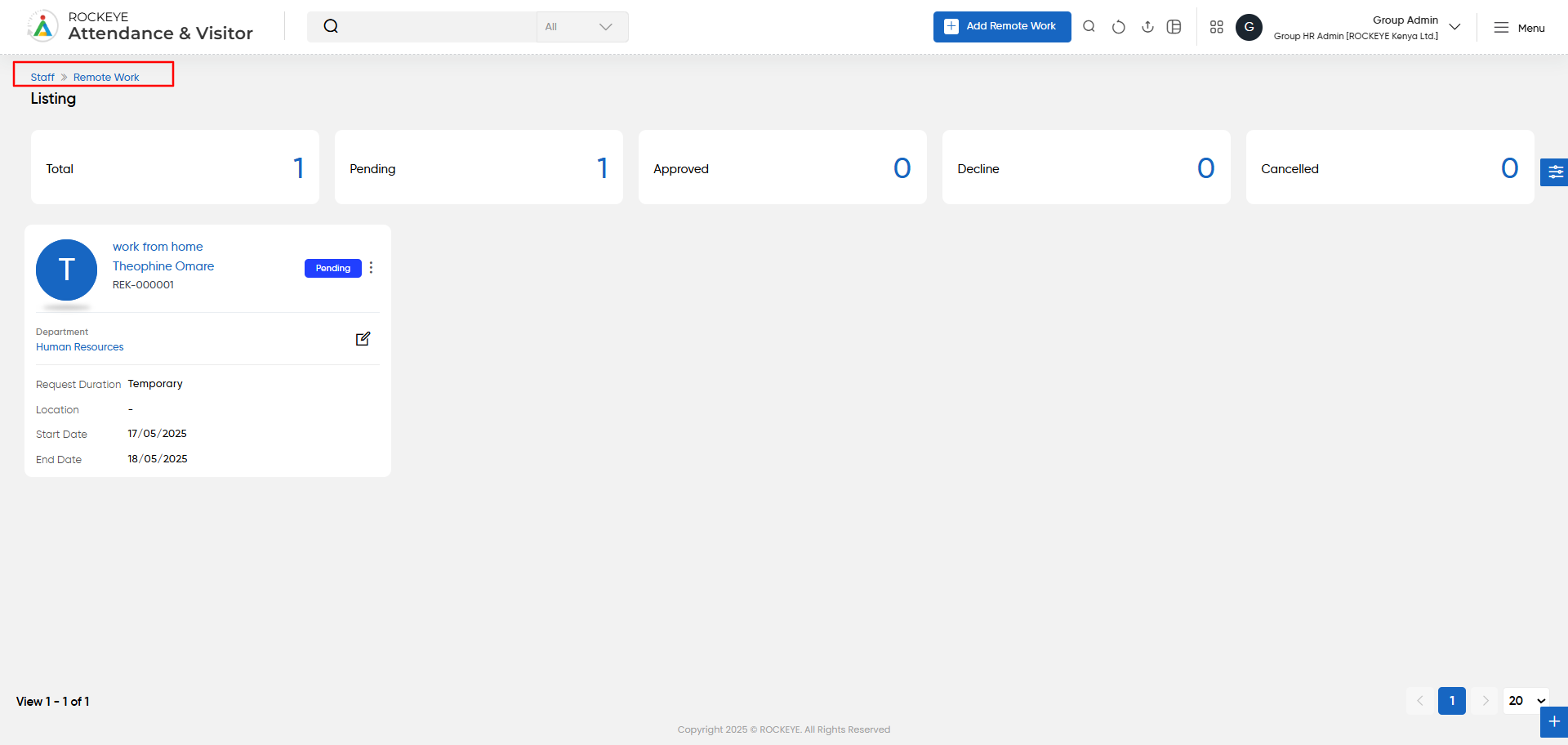1568x745 pixels.
Task: Click the Add Remote Work button
Action: coord(1002,27)
